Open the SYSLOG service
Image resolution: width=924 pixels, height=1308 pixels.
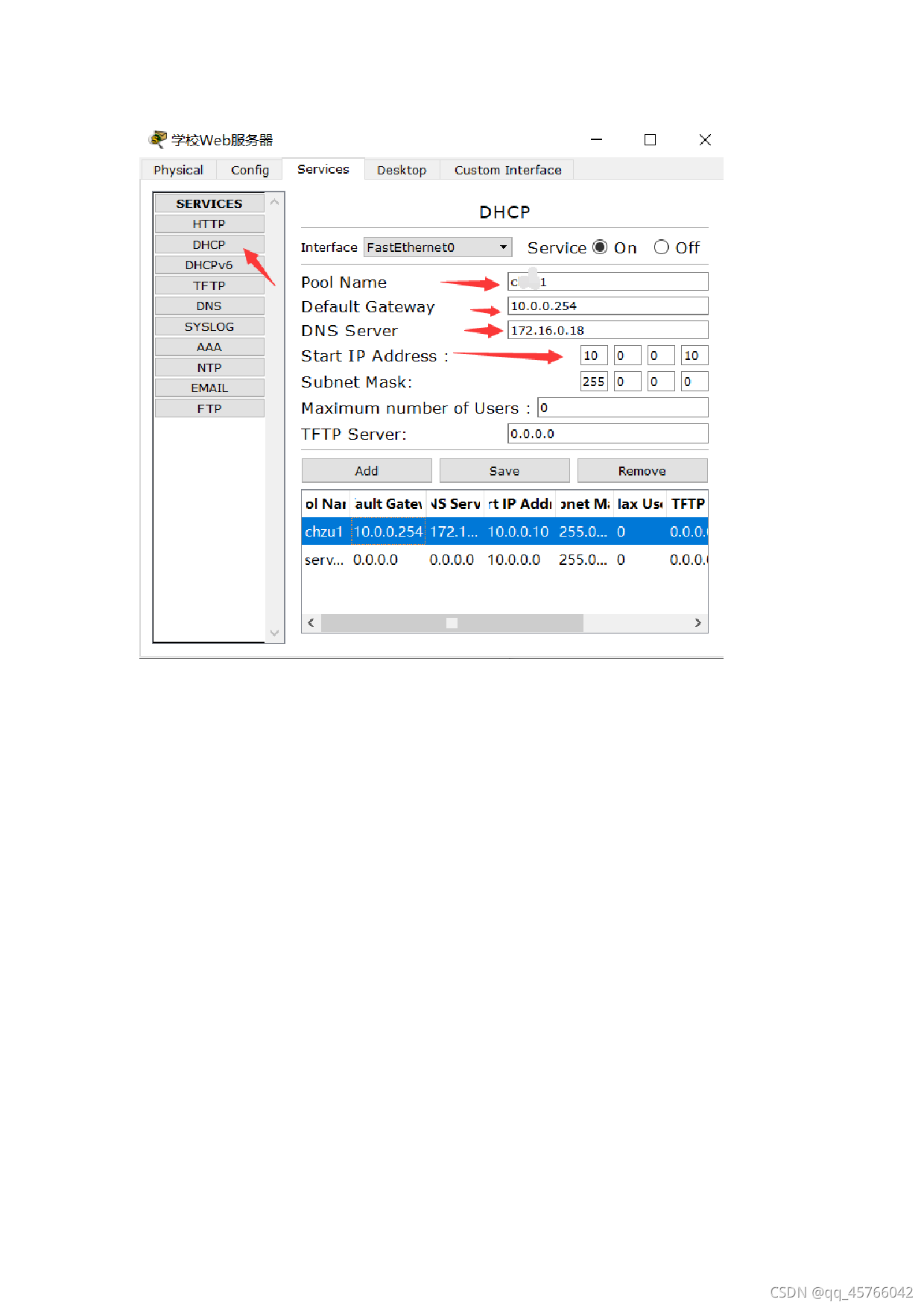pyautogui.click(x=209, y=326)
